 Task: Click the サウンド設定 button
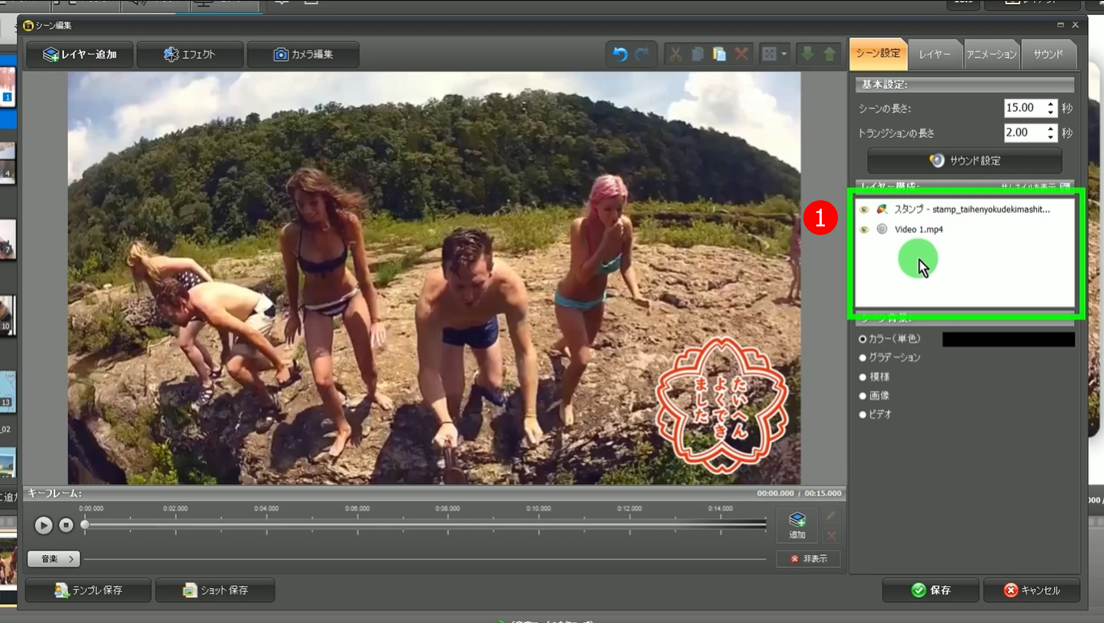[x=965, y=160]
